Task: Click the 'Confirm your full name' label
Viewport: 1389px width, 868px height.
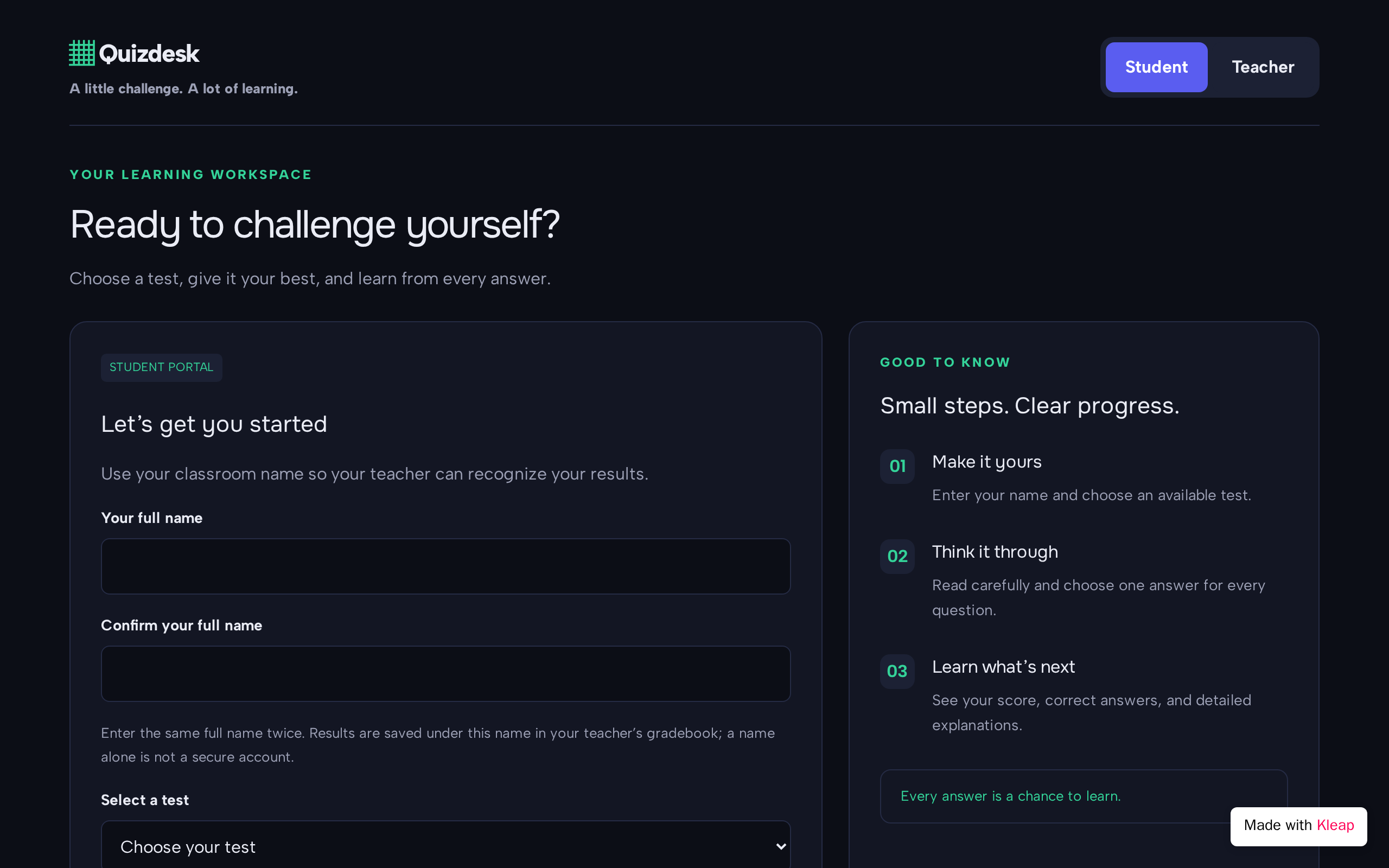Action: coord(181,625)
